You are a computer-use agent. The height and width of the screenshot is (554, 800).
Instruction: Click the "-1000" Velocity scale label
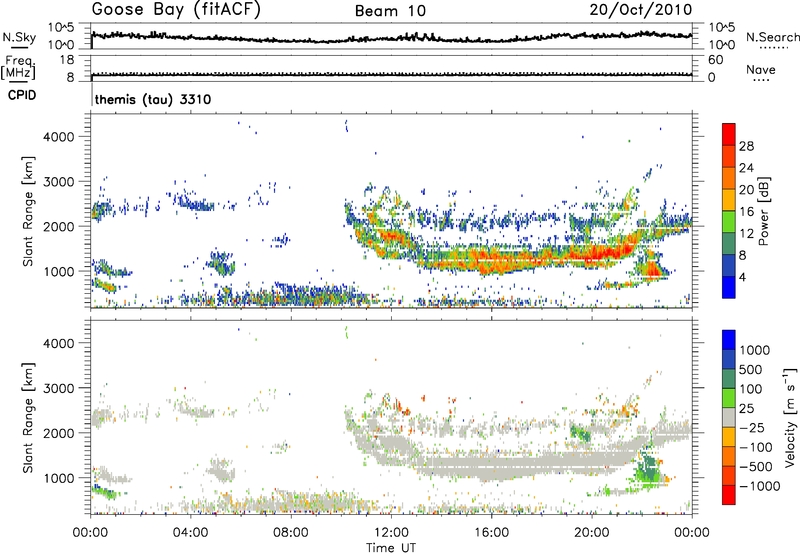(x=759, y=486)
